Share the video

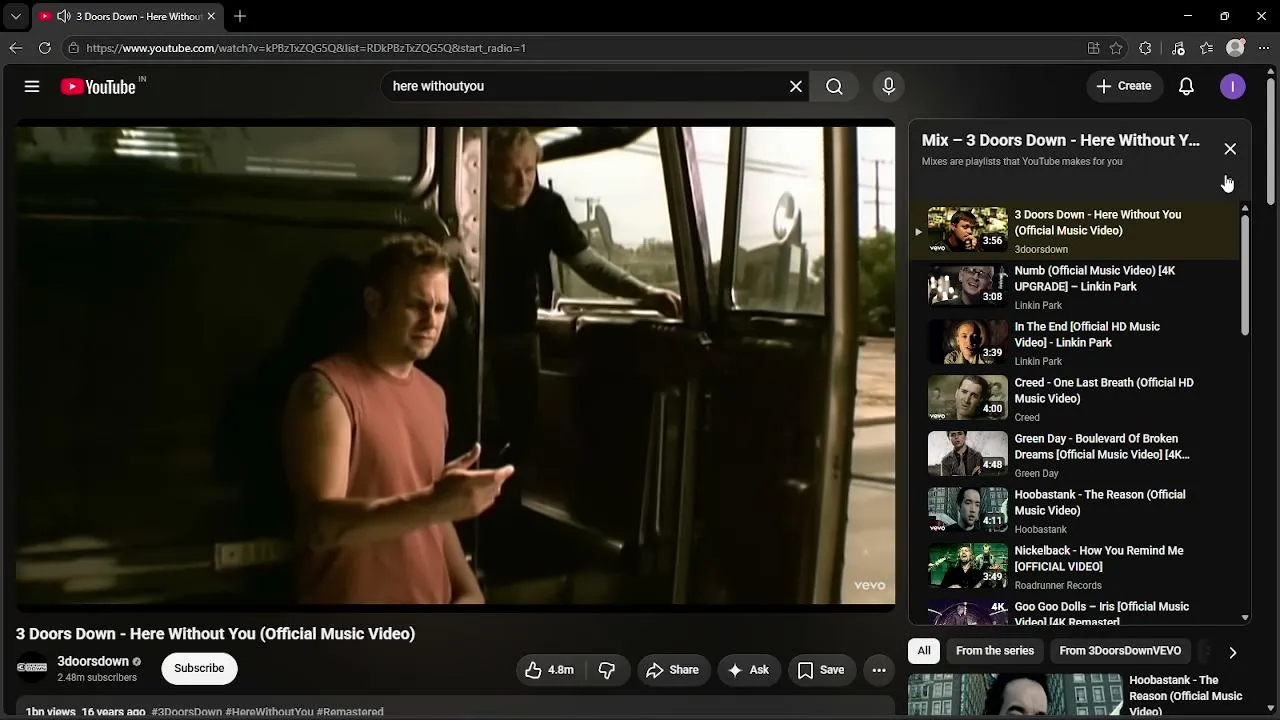point(672,670)
